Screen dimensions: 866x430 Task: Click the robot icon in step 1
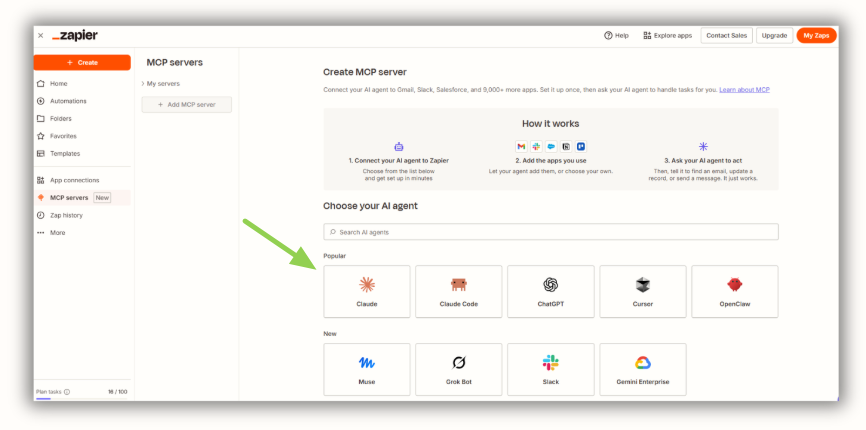[399, 147]
